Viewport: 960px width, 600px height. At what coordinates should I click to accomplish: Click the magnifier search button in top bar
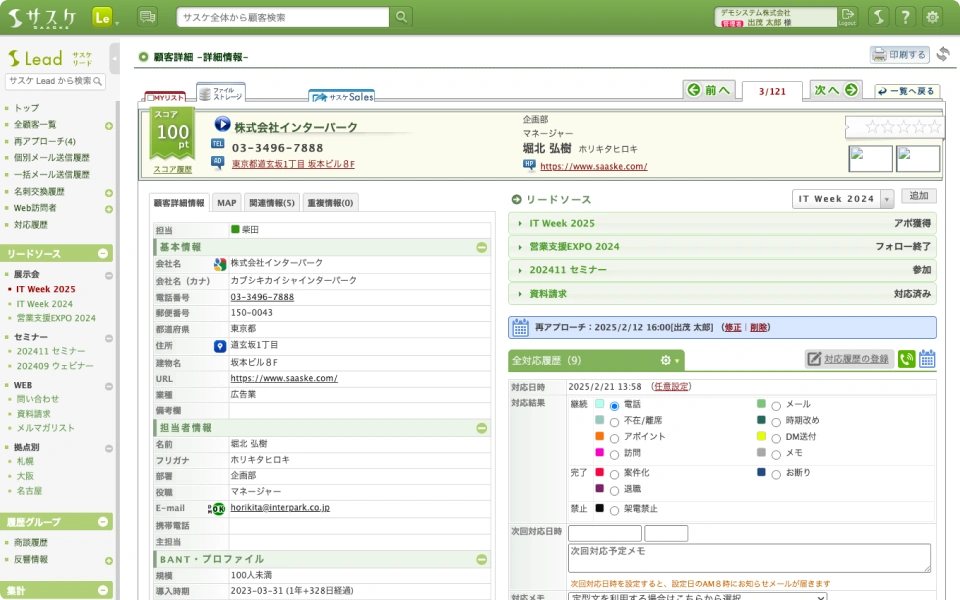(x=400, y=17)
